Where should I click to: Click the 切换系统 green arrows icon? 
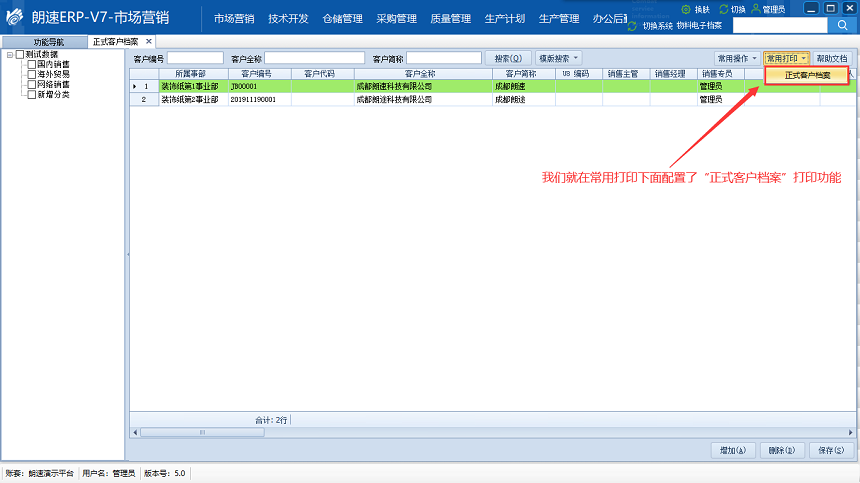632,24
